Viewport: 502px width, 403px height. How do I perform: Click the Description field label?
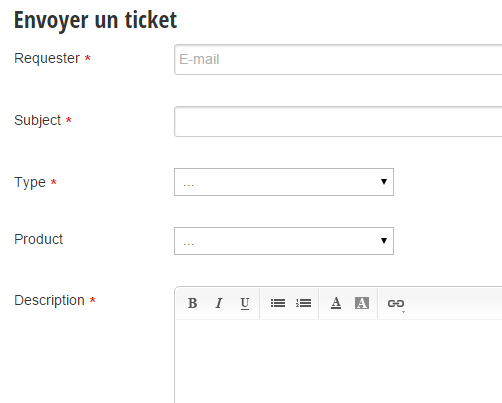tap(49, 301)
